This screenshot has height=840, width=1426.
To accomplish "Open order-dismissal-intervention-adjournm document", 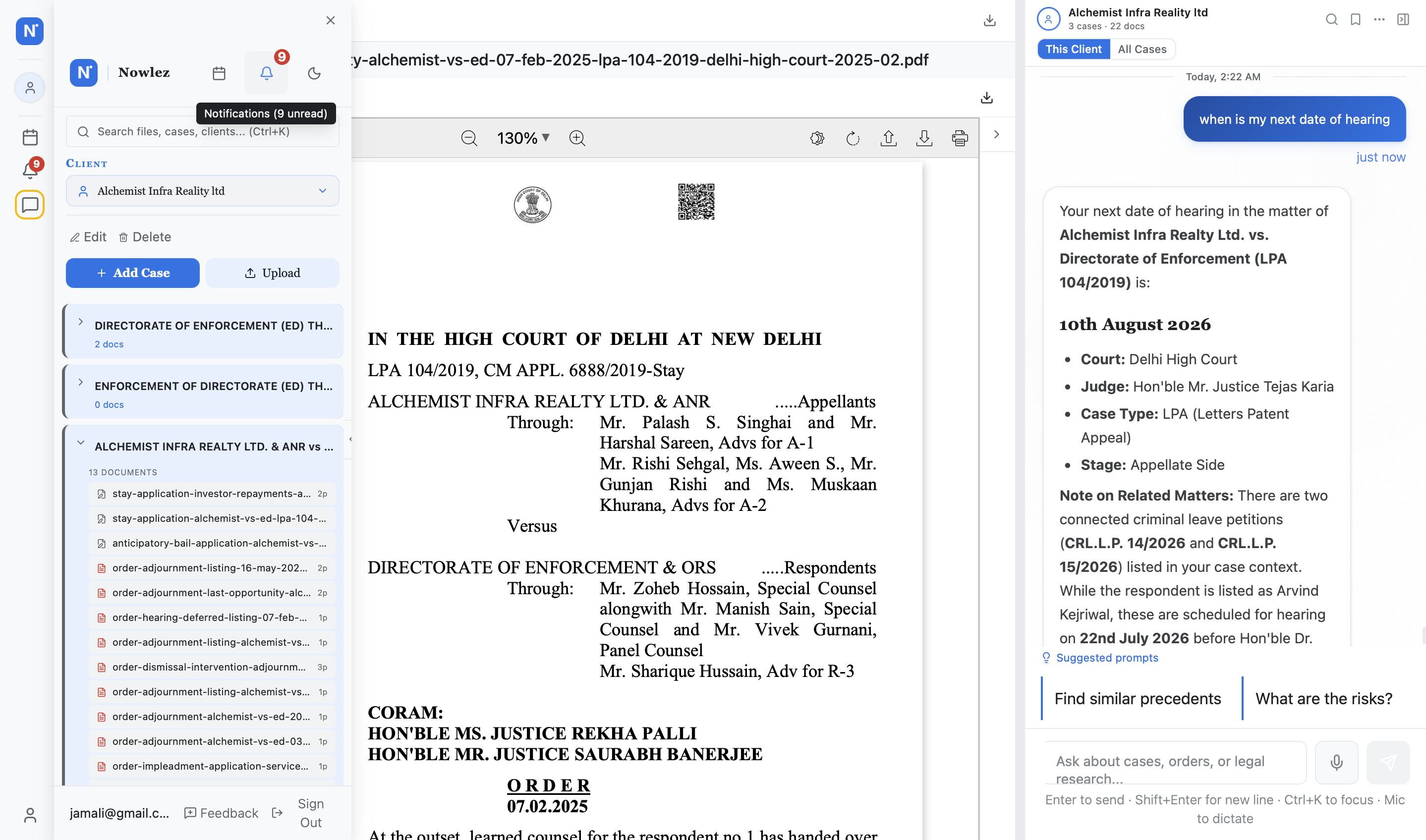I will 212,667.
